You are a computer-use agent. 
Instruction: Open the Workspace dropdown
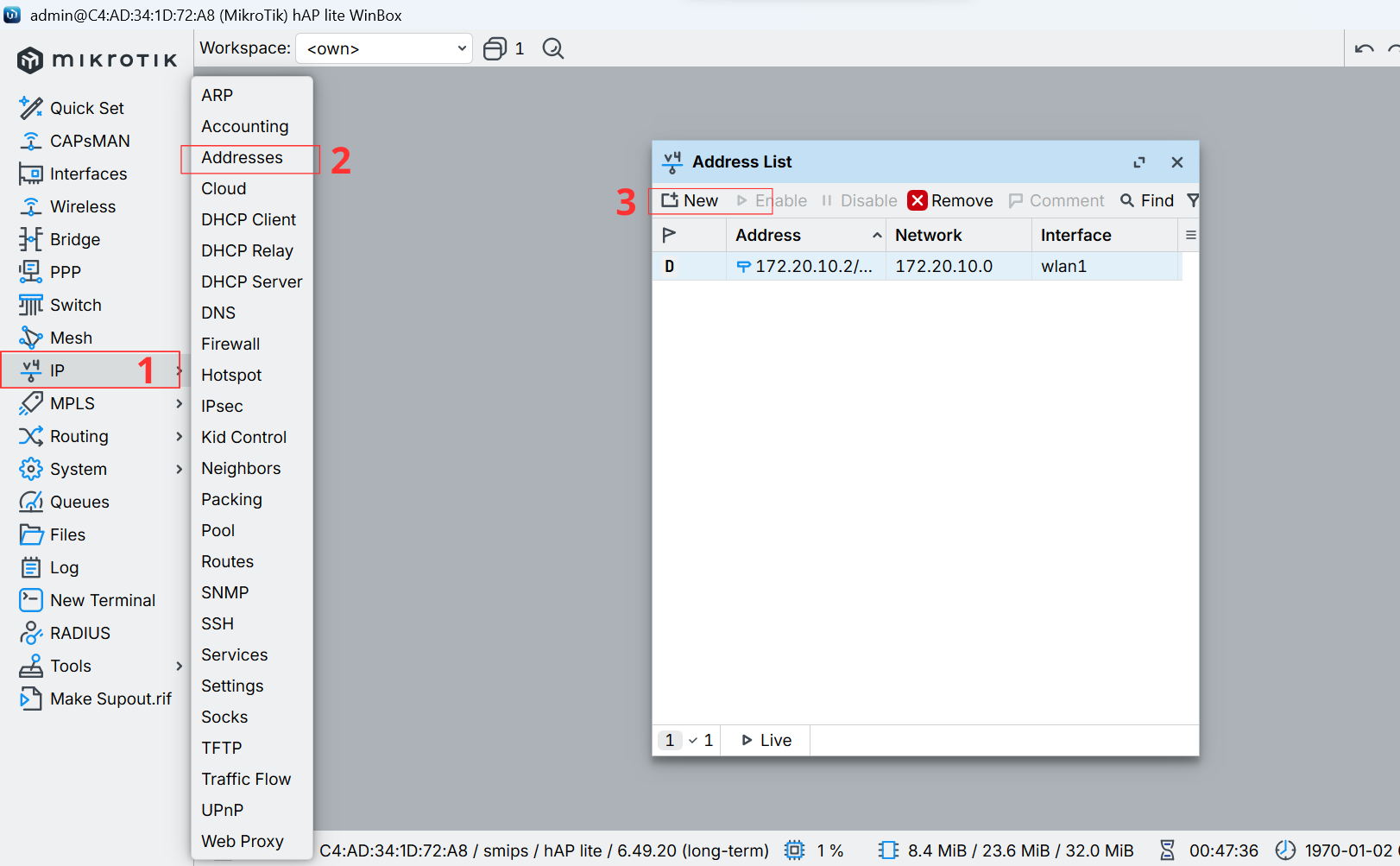click(384, 48)
